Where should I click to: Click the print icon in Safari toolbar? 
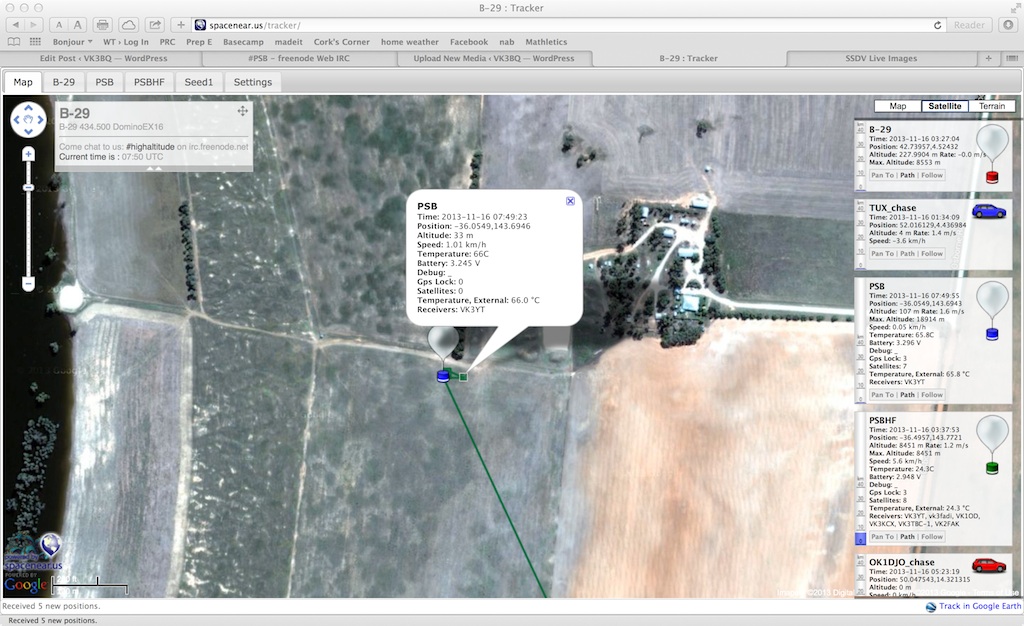pos(103,25)
